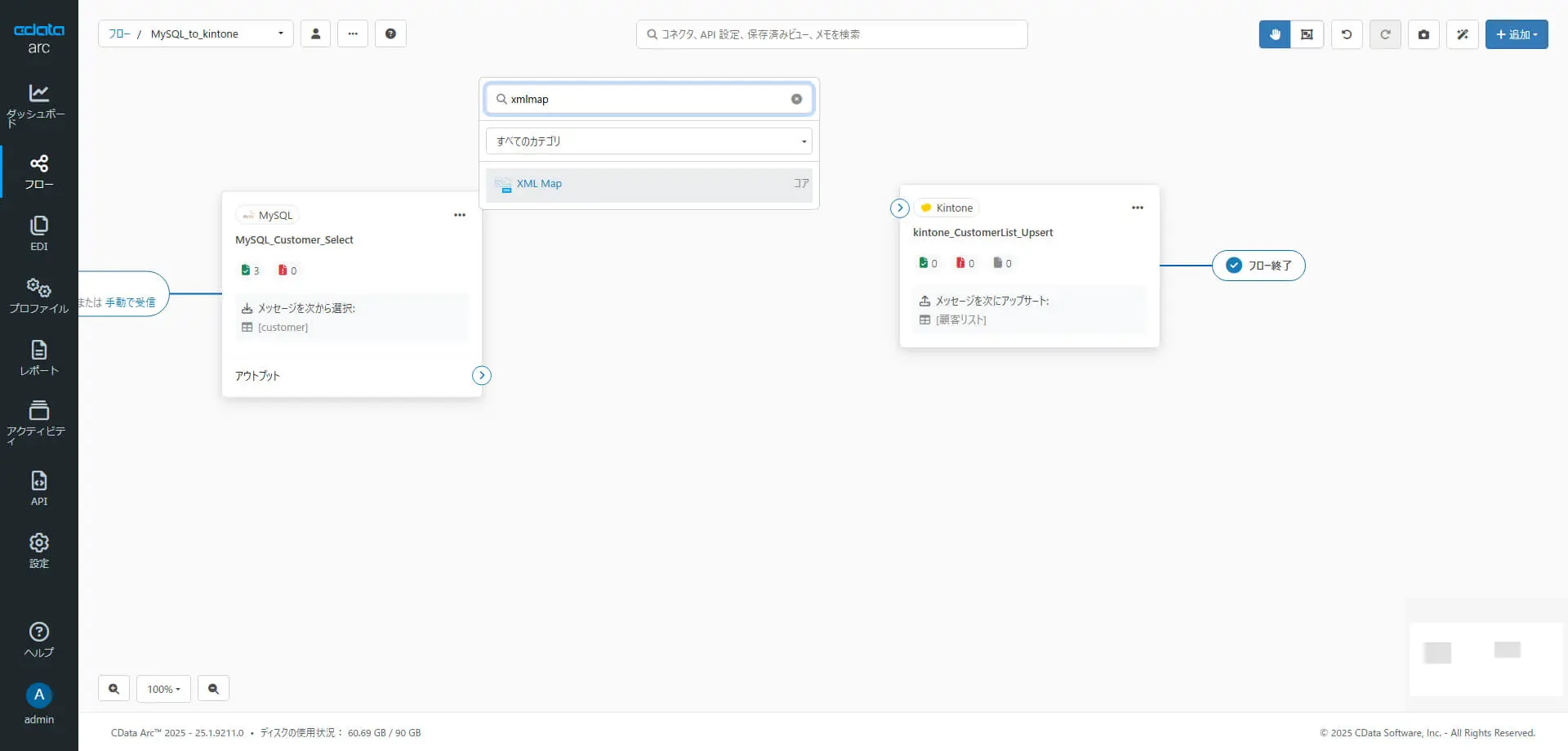Clear the xmlmap search text
The image size is (1568, 751).
pyautogui.click(x=796, y=99)
